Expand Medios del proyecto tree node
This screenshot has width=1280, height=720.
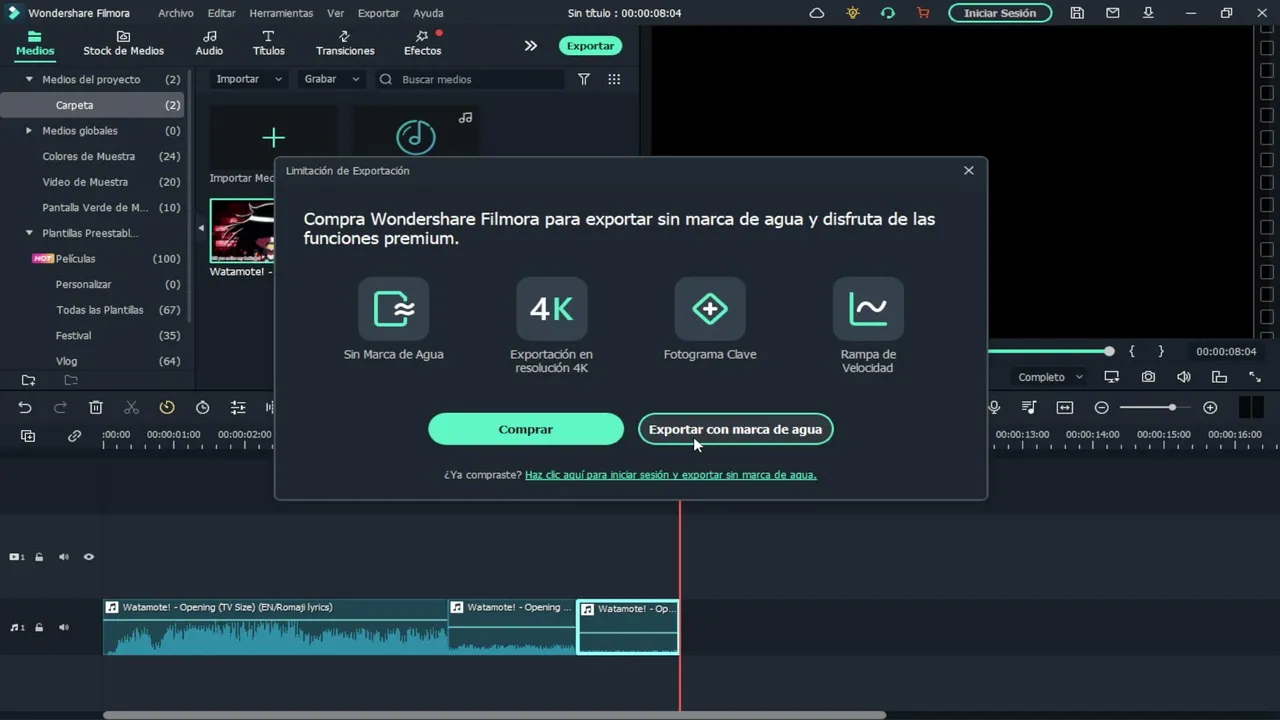click(x=29, y=79)
